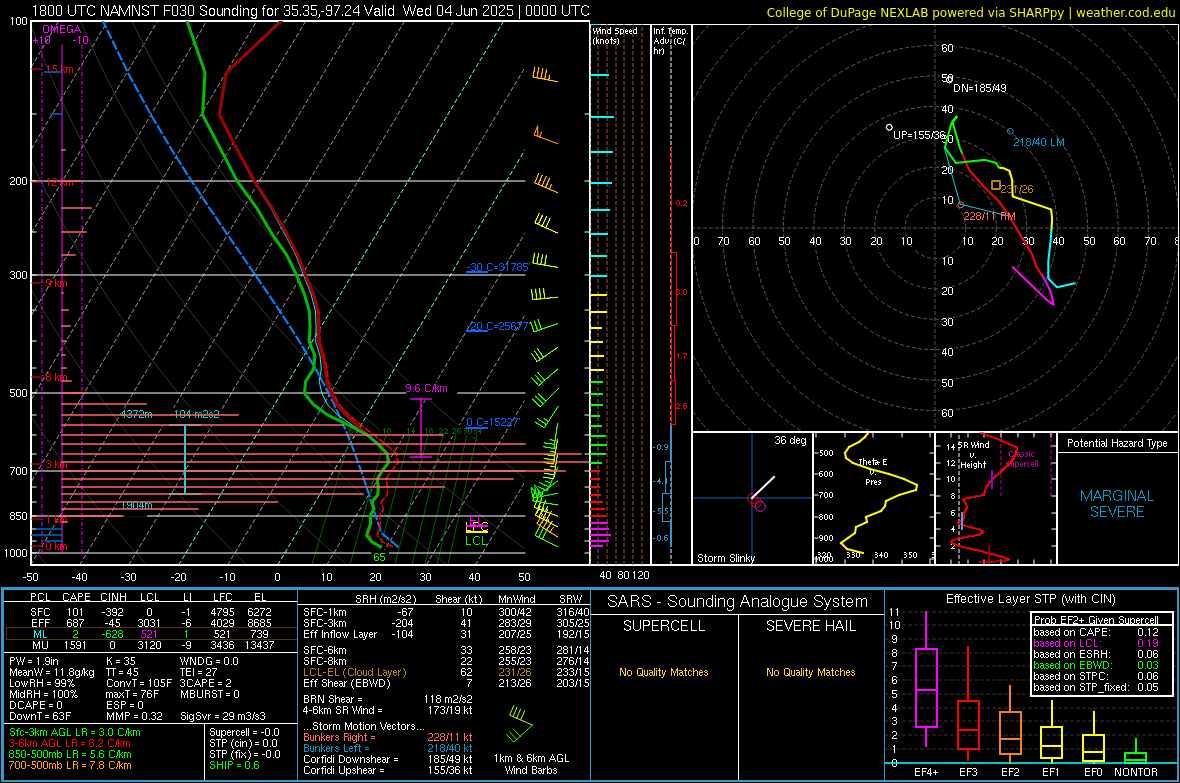Image resolution: width=1180 pixels, height=783 pixels.
Task: Click the BRN Shear = 118 m2/s2 line
Action: coord(387,699)
